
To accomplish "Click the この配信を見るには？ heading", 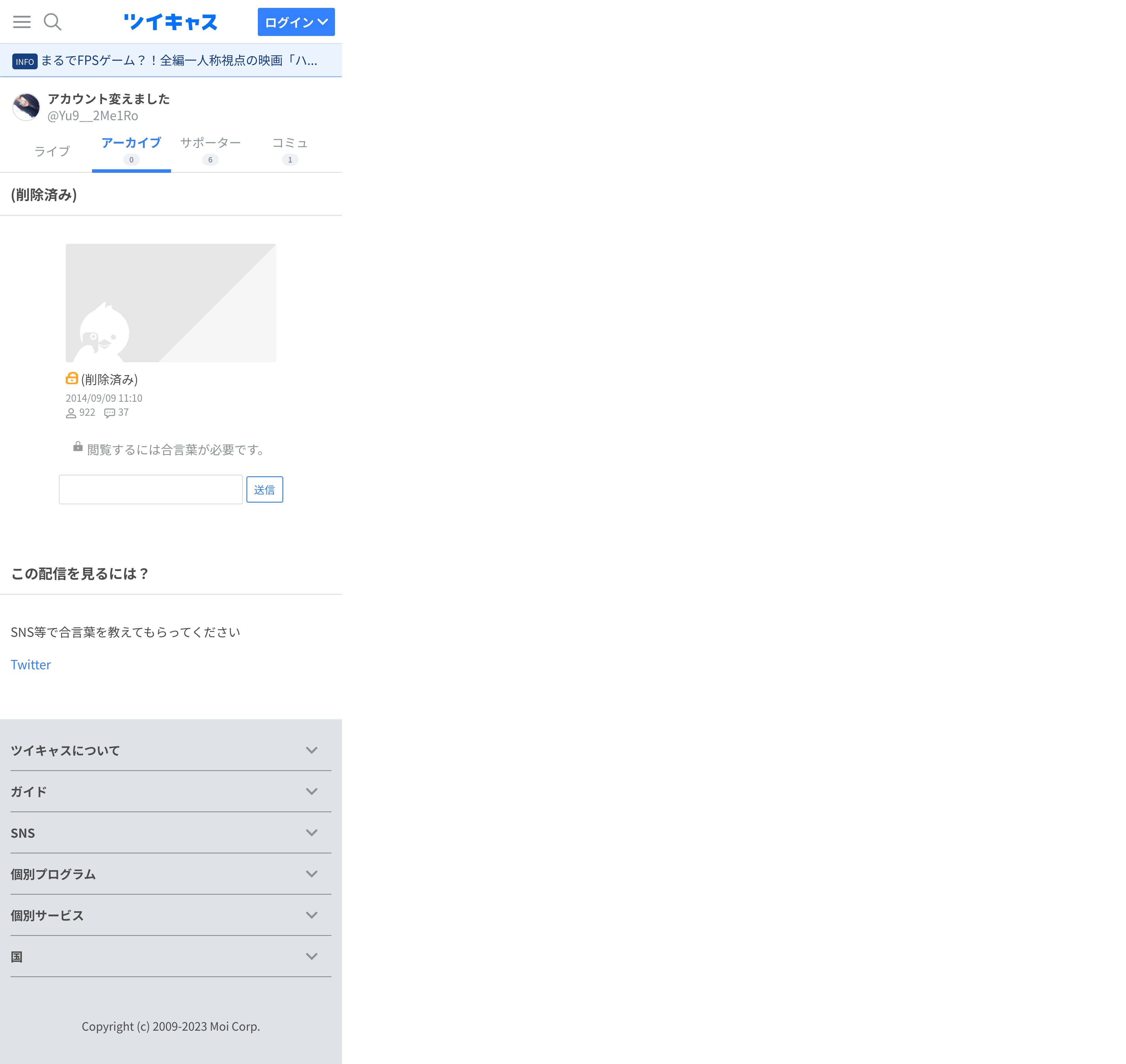I will tap(80, 573).
